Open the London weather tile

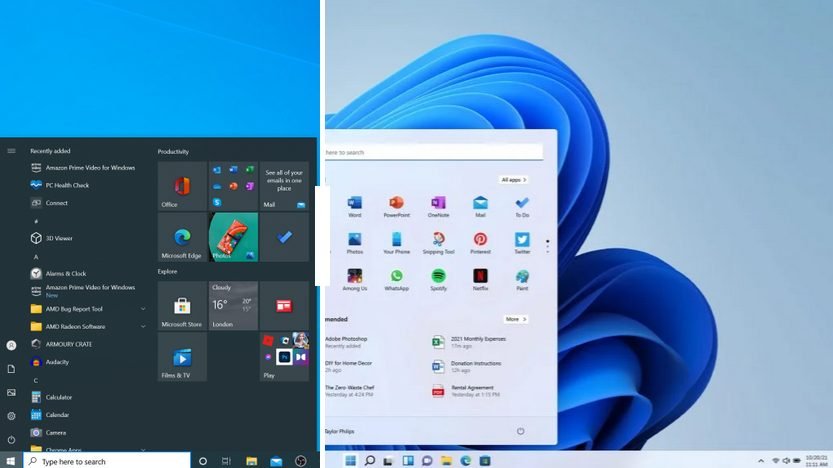point(233,305)
